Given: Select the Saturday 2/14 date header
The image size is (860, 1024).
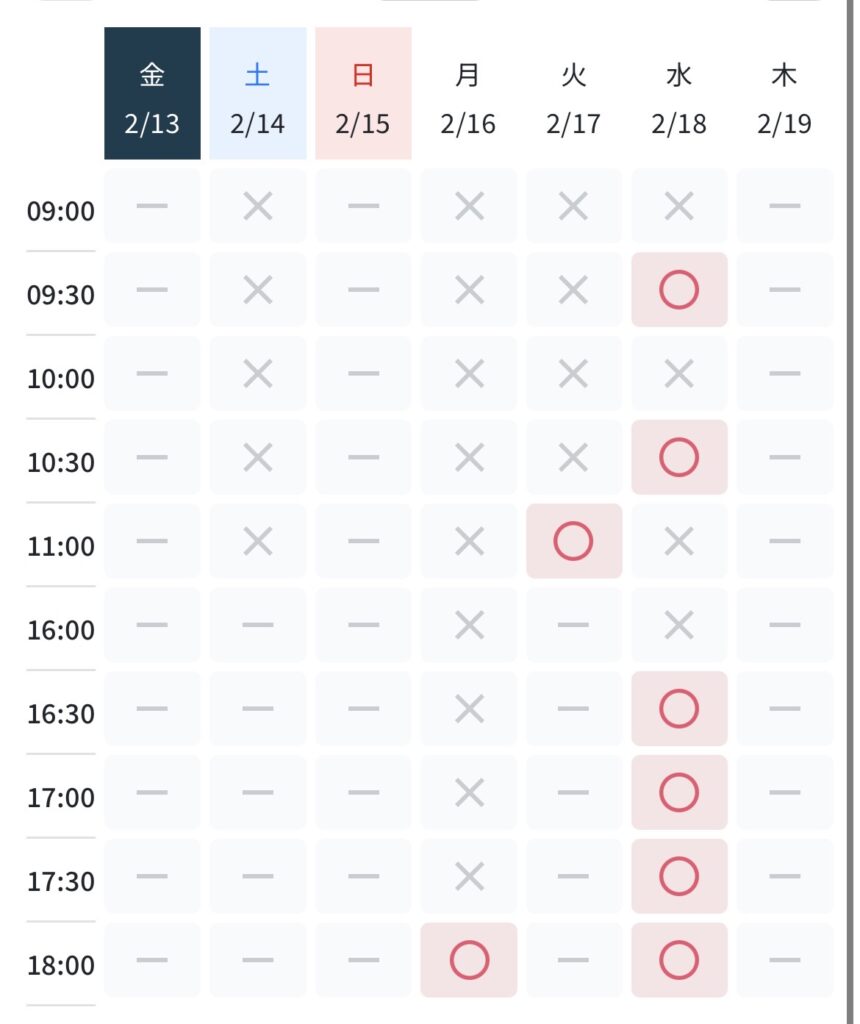Looking at the screenshot, I should (x=258, y=94).
